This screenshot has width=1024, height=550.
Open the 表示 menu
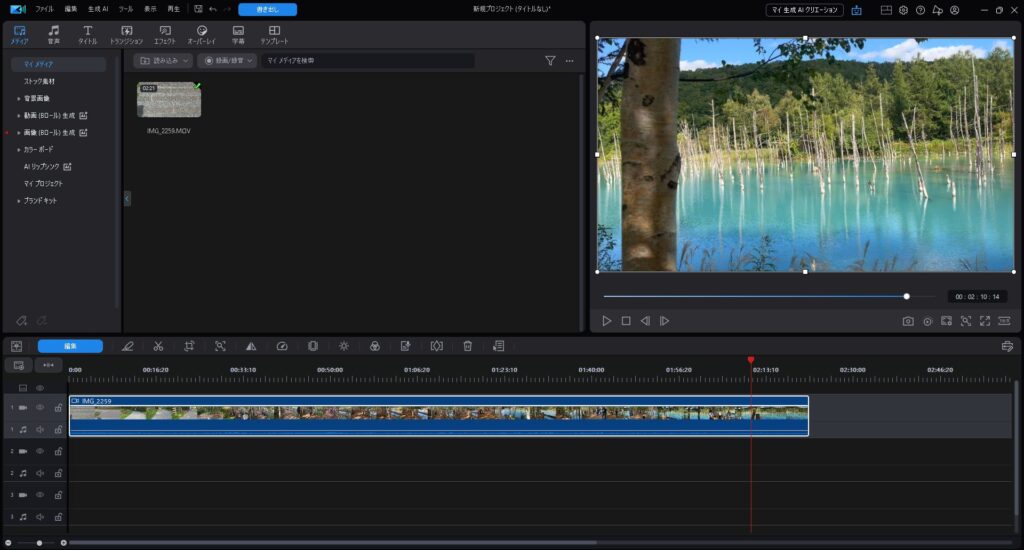[x=150, y=9]
